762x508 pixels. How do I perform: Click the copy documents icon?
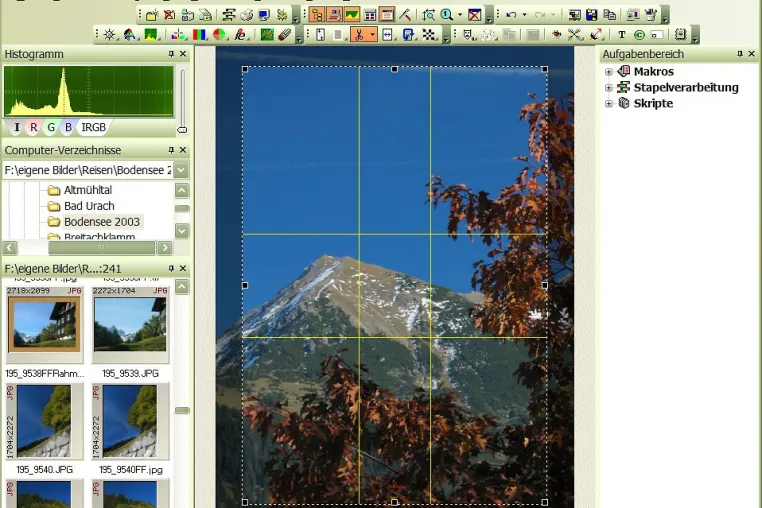coord(609,15)
